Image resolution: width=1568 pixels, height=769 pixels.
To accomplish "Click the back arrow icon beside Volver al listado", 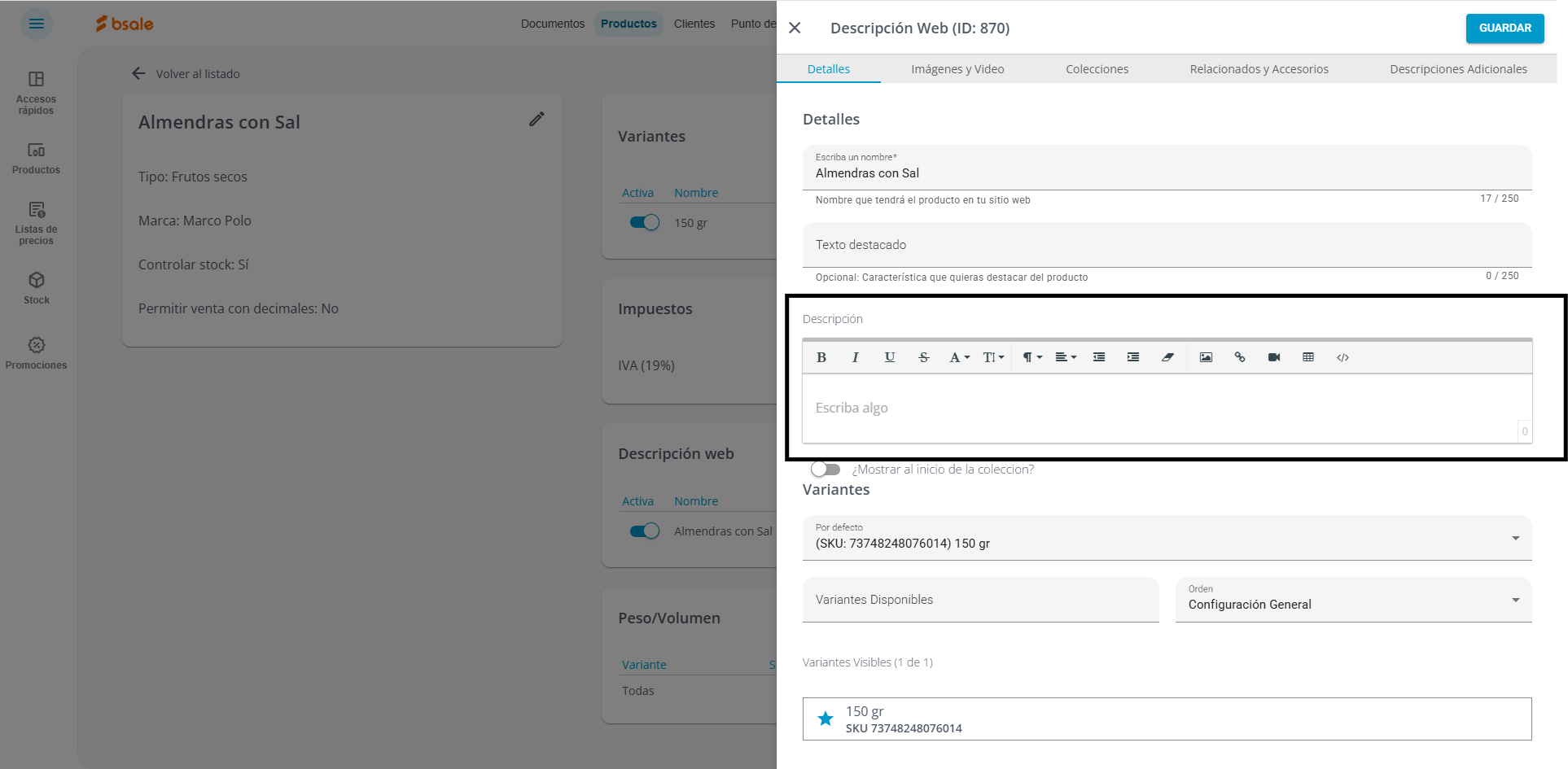I will pos(139,73).
